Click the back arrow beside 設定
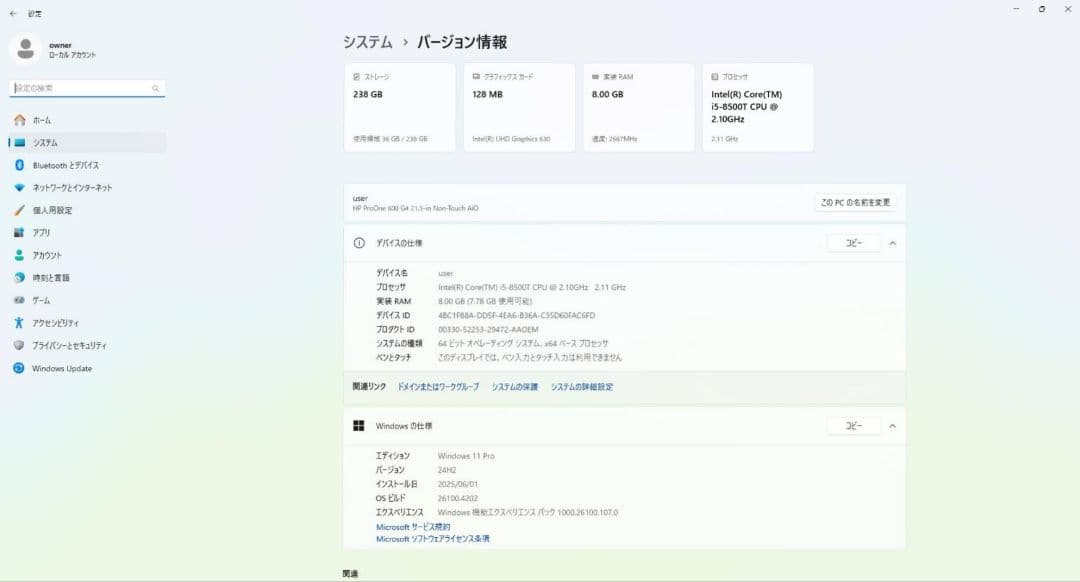 tap(15, 14)
